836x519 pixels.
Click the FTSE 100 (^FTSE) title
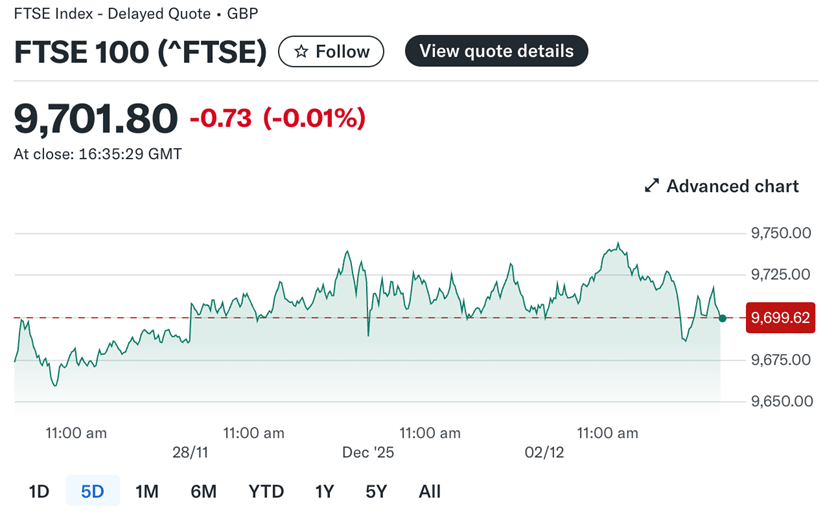click(140, 52)
